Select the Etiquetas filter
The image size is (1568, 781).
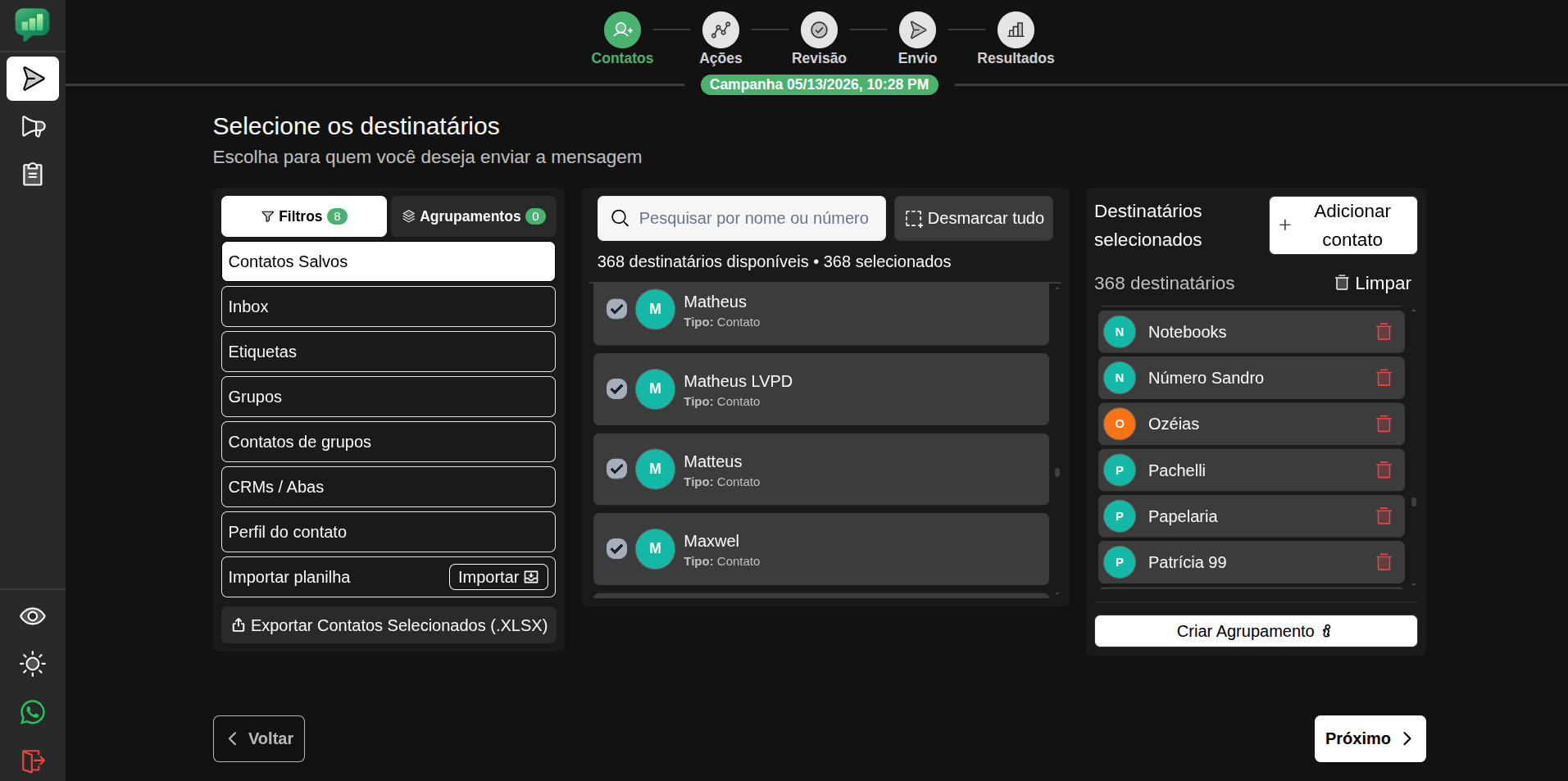[389, 352]
